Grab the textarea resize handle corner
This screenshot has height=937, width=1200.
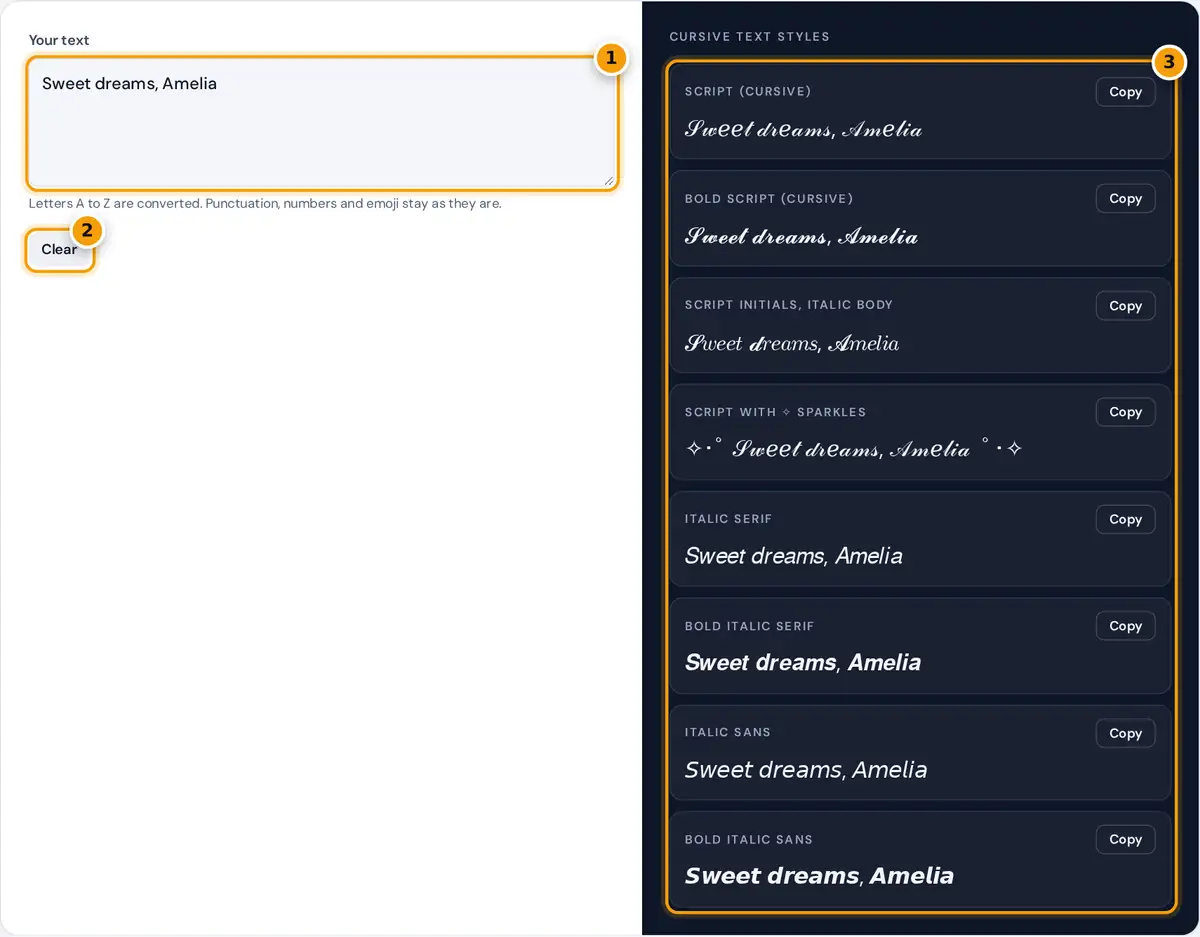coord(609,181)
